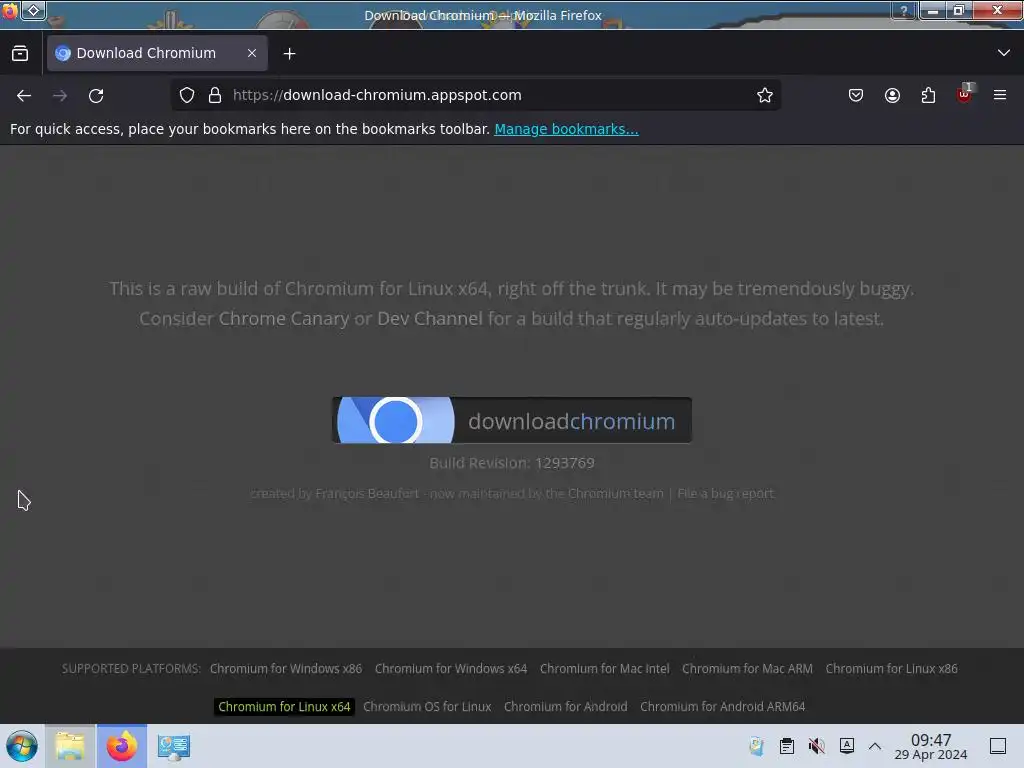1024x768 pixels.
Task: Switch to Firefox in the taskbar
Action: click(122, 746)
